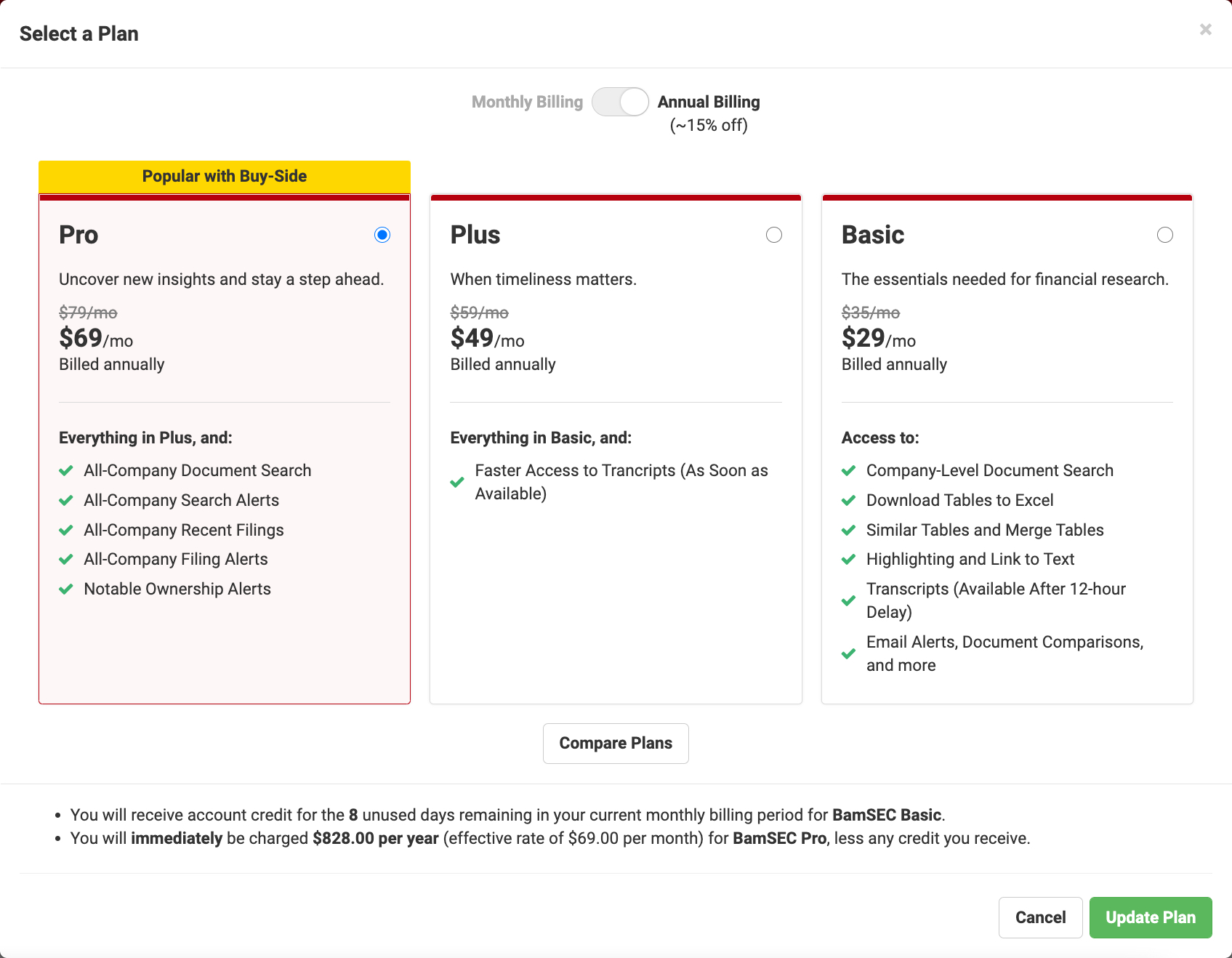
Task: Click checkmark beside All-Company Filing Alerts
Action: click(66, 560)
